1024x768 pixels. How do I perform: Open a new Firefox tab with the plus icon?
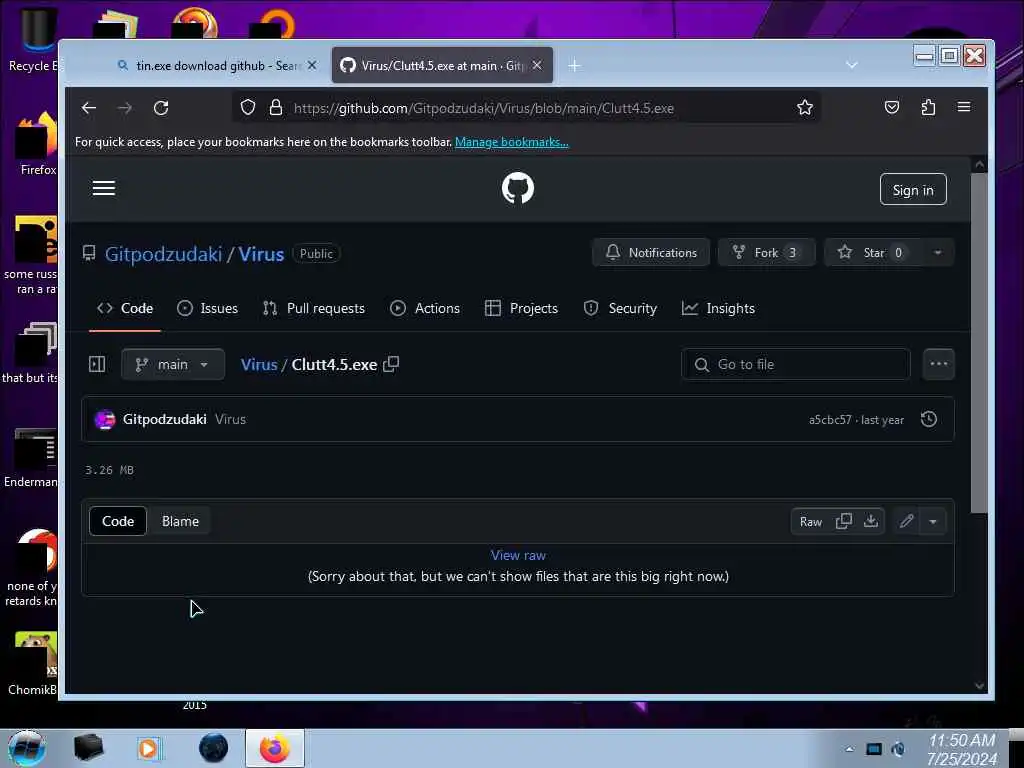coord(574,65)
